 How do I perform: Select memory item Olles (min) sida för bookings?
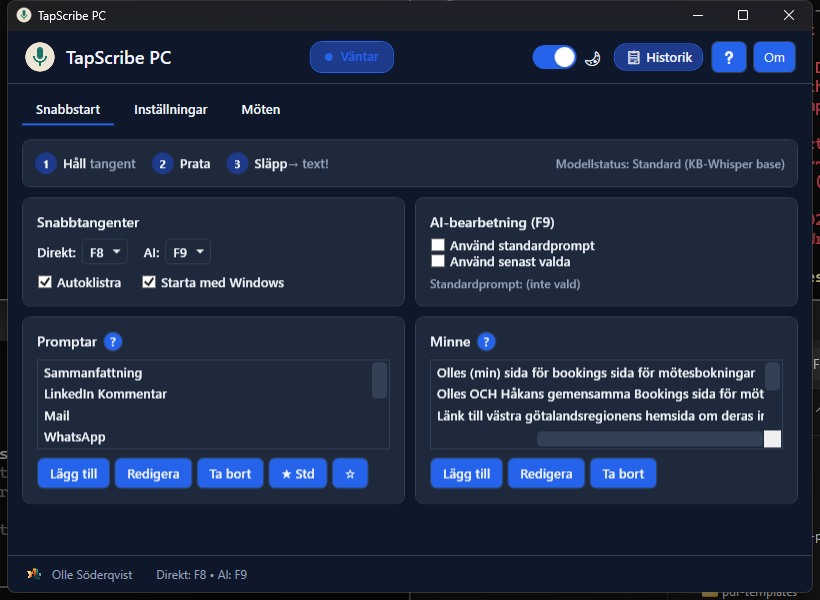598,372
